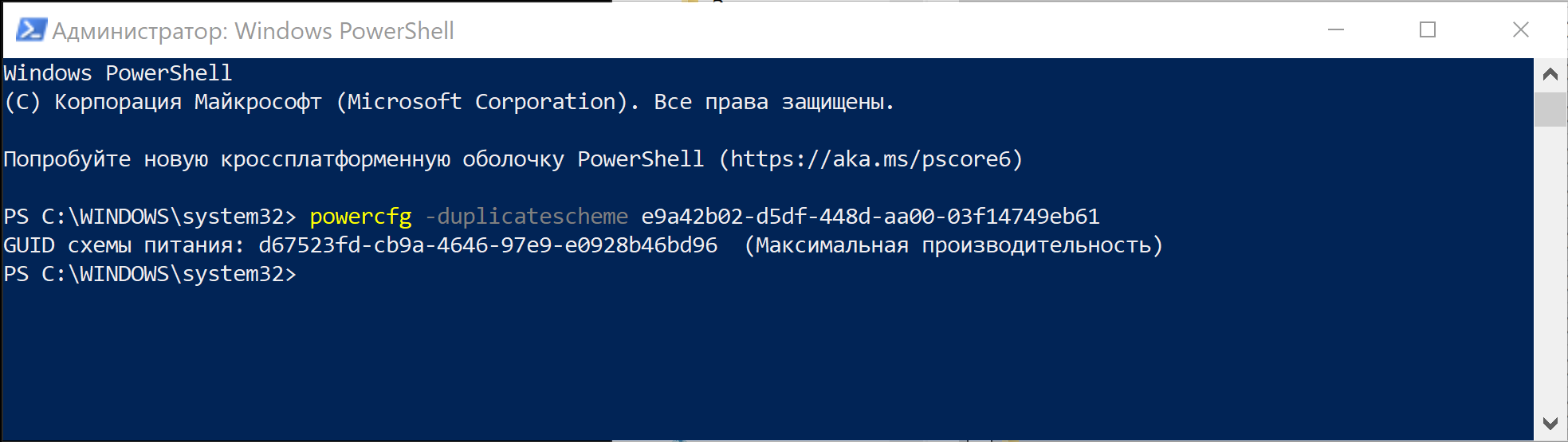
Task: Open the PowerShell icon system menu
Action: point(31,30)
